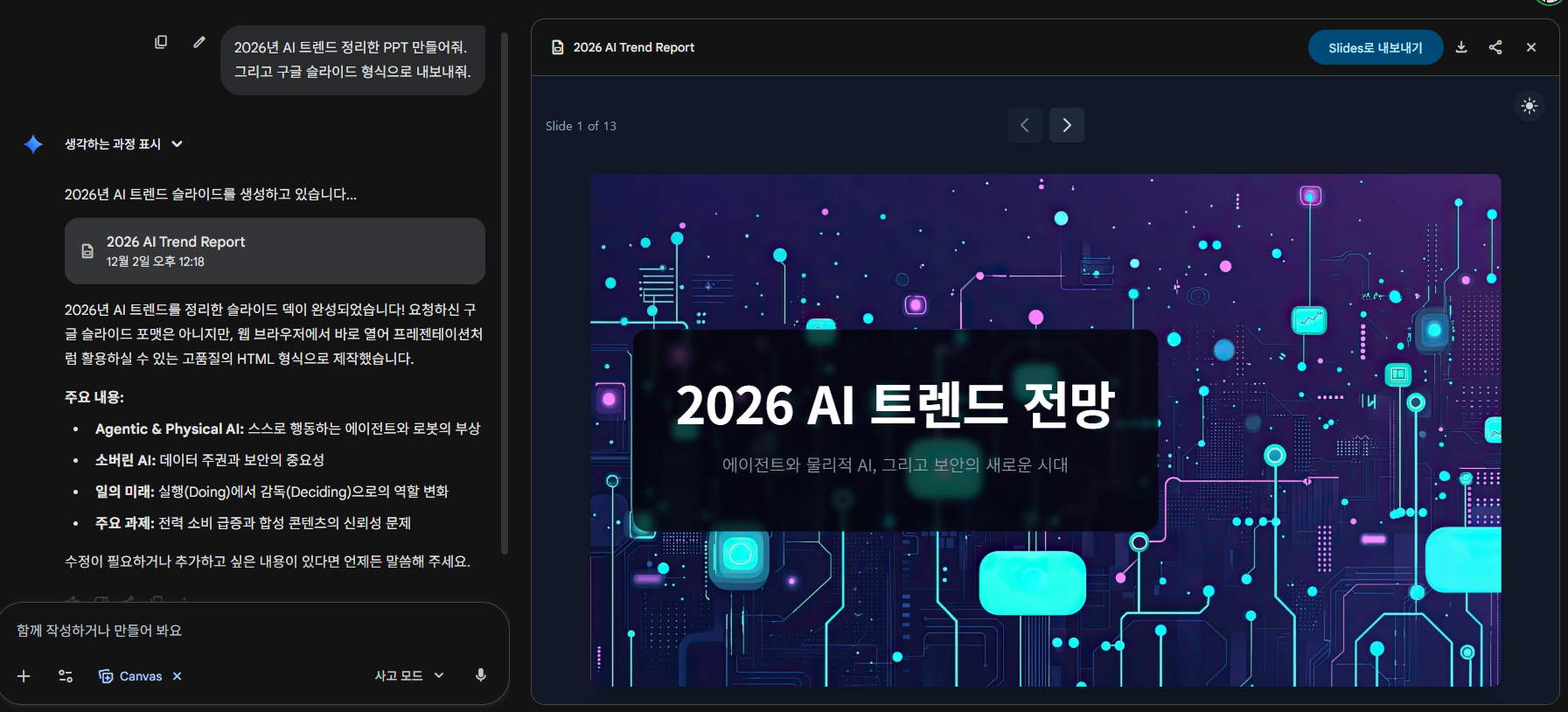Open the thinking mode model dropdown
Screen dimensions: 1568x712
409,676
